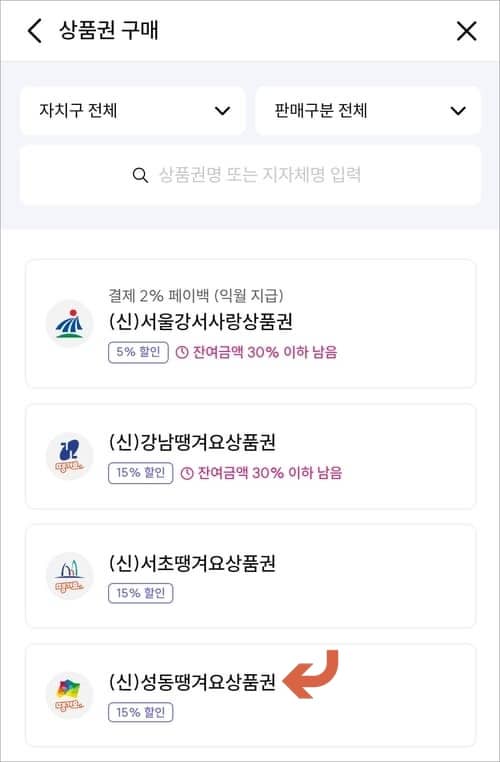The height and width of the screenshot is (762, 500).
Task: Tap the 서초땡겨요상품권 logo icon
Action: 69,575
